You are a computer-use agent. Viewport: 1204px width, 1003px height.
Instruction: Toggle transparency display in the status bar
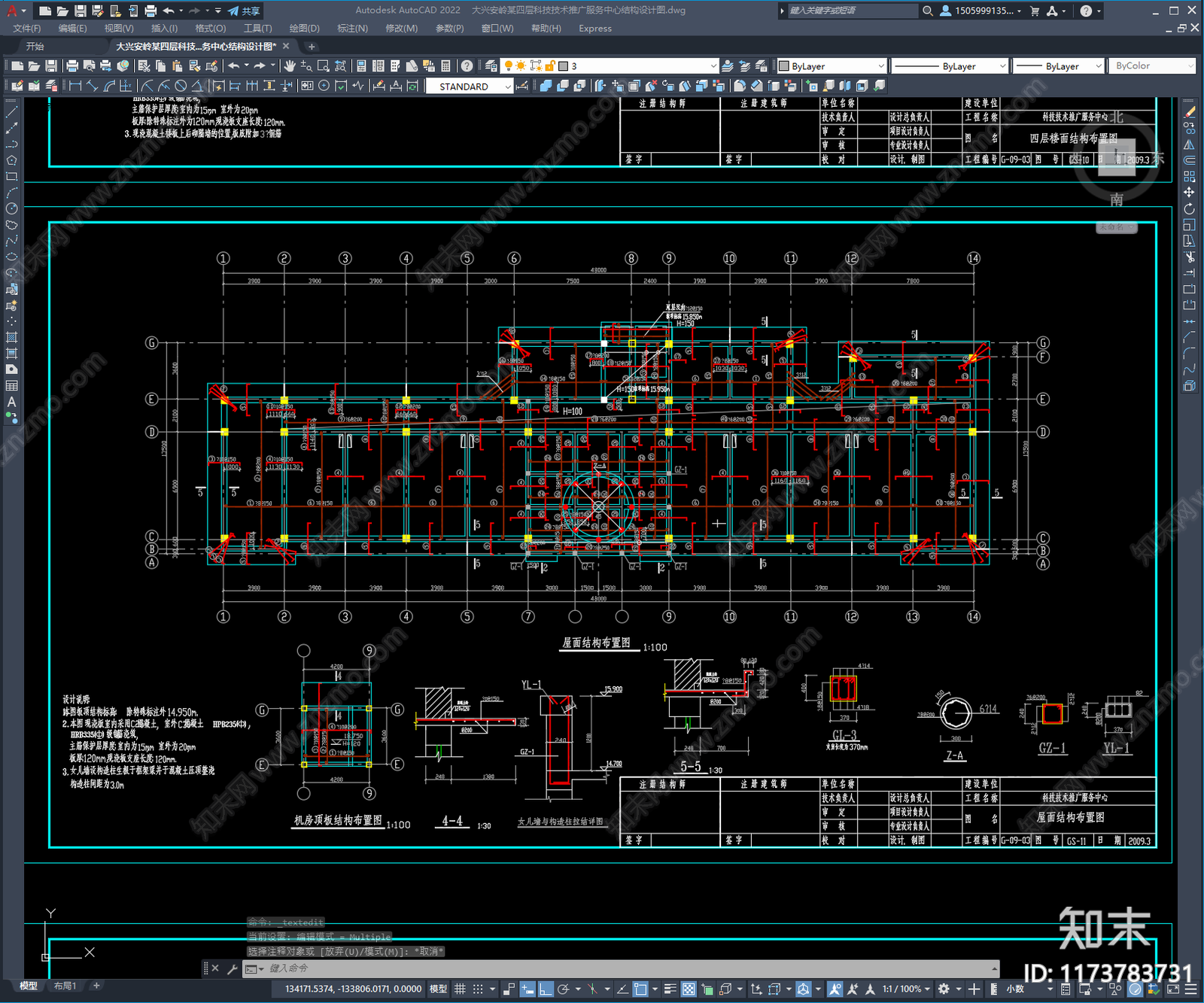(689, 989)
